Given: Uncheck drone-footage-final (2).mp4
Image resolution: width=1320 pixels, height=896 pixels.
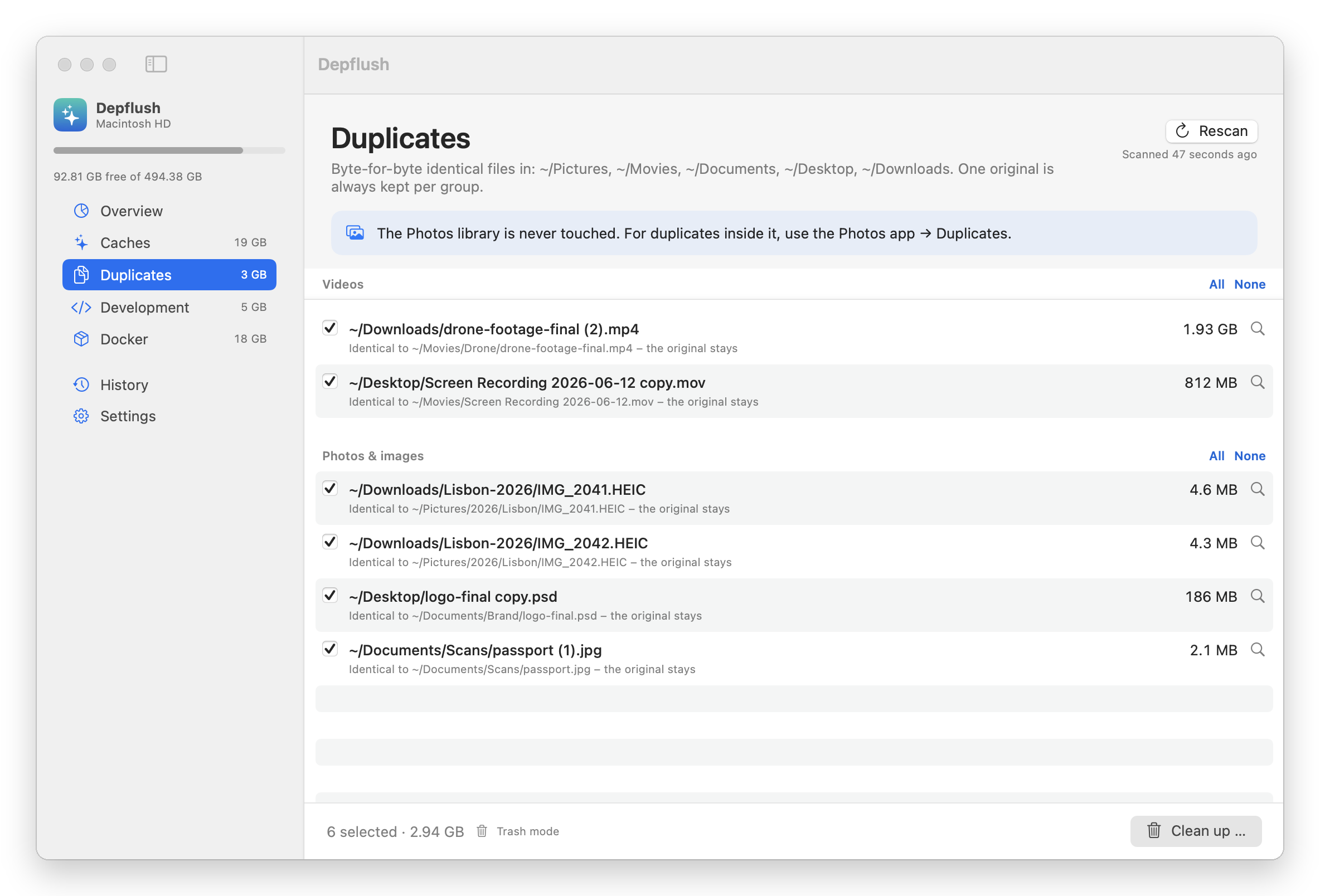Looking at the screenshot, I should 330,328.
